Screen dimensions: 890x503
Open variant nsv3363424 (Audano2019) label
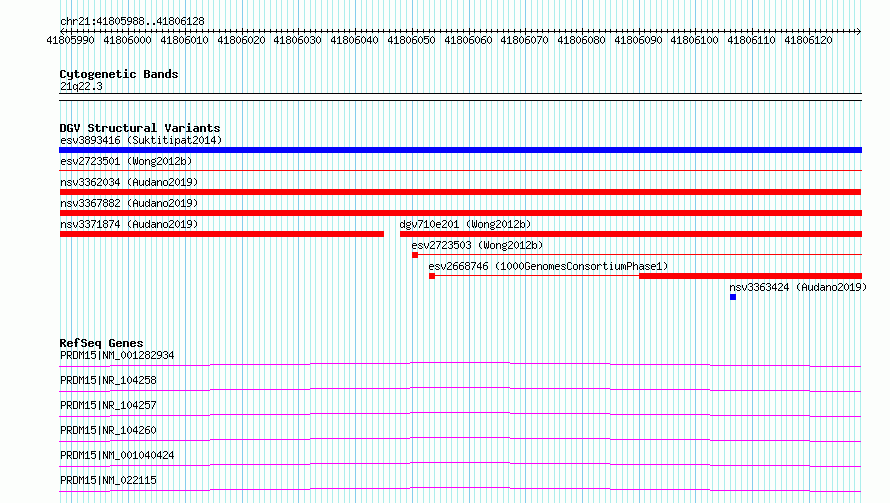[798, 287]
